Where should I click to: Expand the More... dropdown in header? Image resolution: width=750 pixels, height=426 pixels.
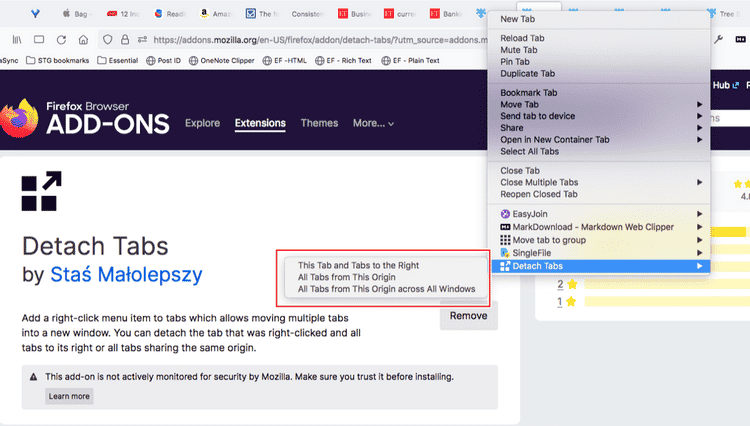(373, 123)
